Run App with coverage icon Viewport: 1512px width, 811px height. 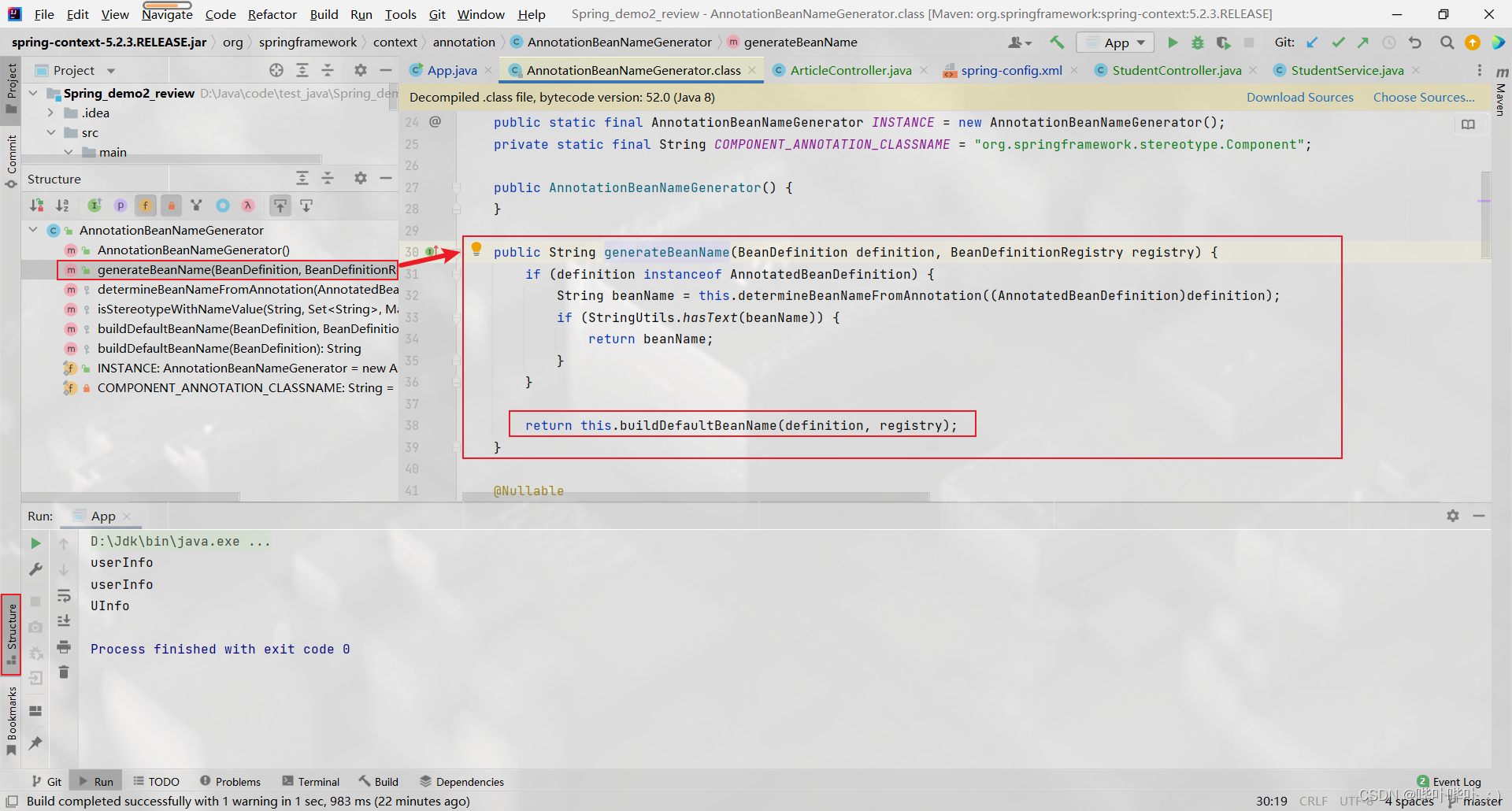tap(1223, 43)
